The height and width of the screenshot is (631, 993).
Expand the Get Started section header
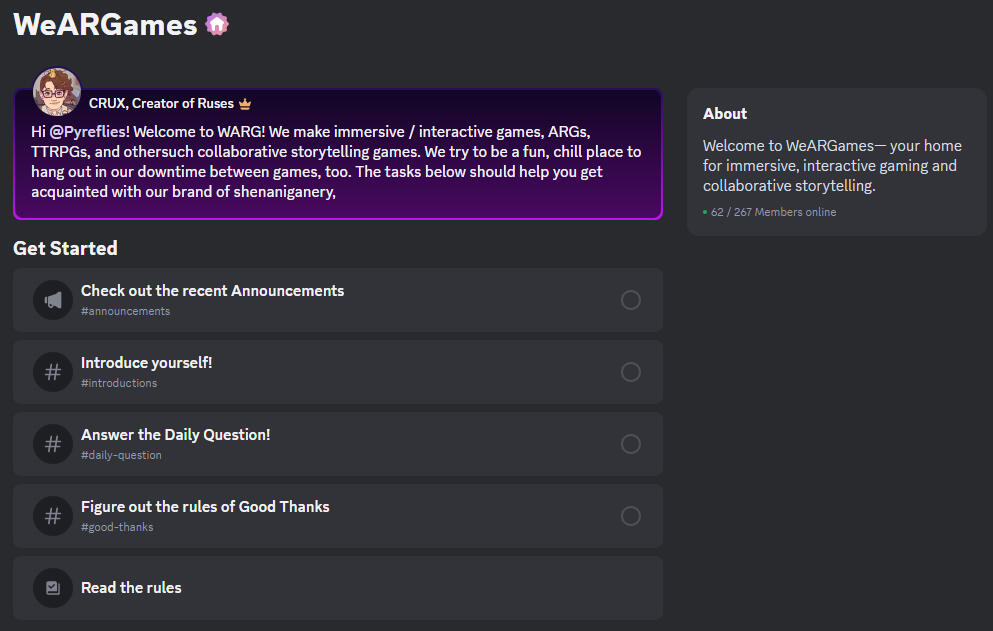[x=65, y=248]
